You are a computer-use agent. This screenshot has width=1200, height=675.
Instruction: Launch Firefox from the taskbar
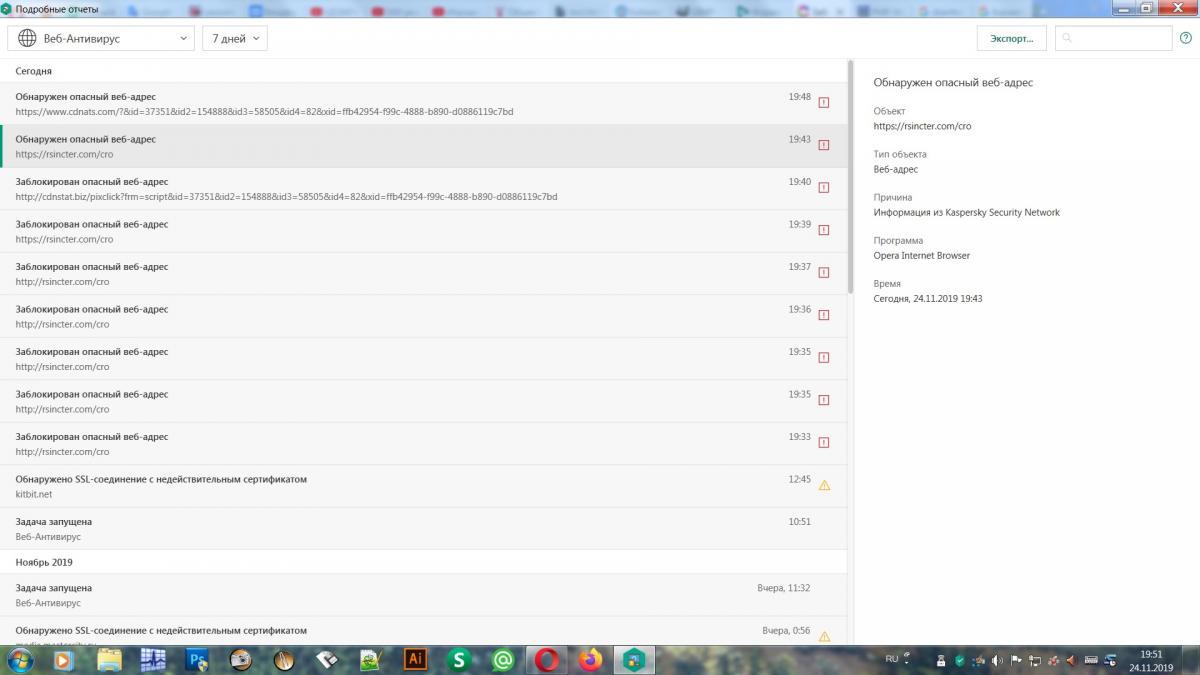click(591, 659)
